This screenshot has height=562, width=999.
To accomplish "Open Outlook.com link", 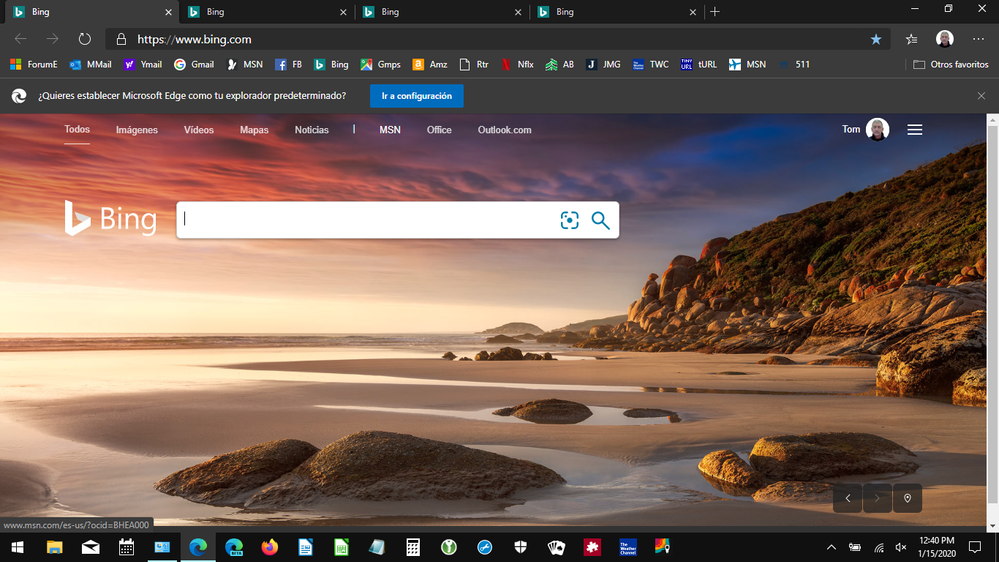I will click(x=504, y=130).
